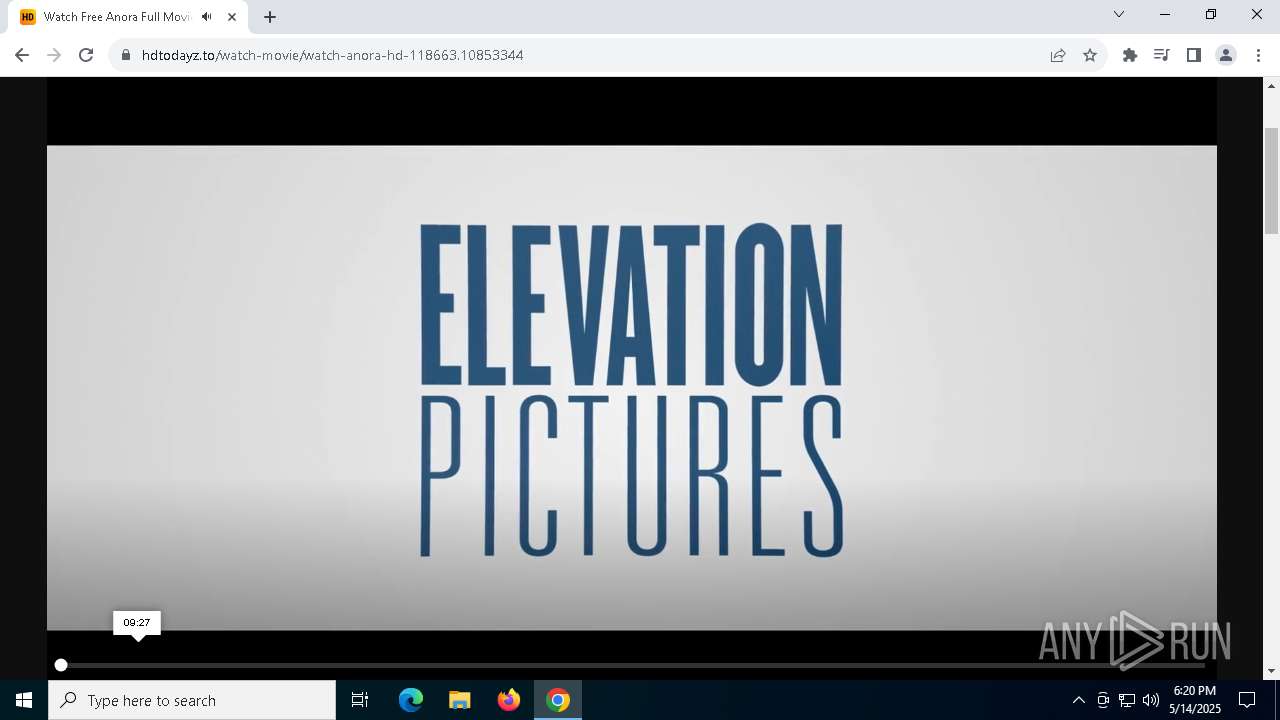1280x720 pixels.
Task: Go back to previous page
Action: coord(22,55)
